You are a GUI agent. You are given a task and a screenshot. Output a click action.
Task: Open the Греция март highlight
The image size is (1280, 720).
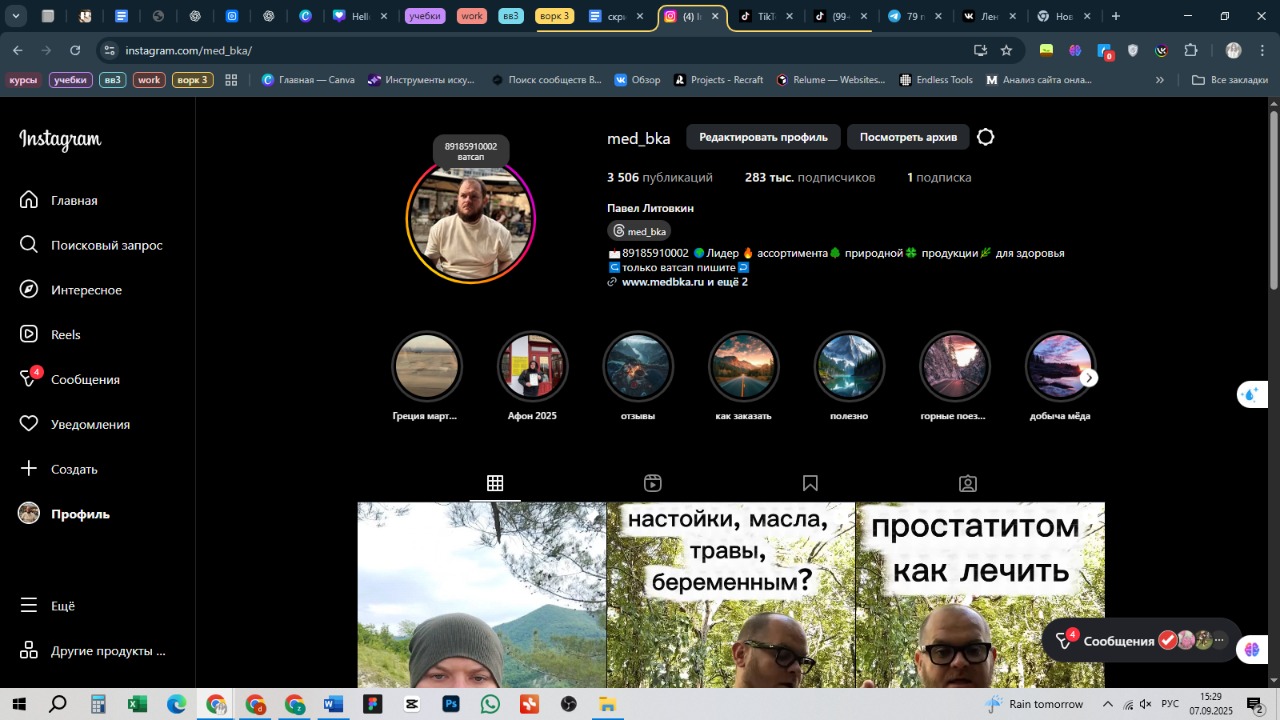pos(427,366)
